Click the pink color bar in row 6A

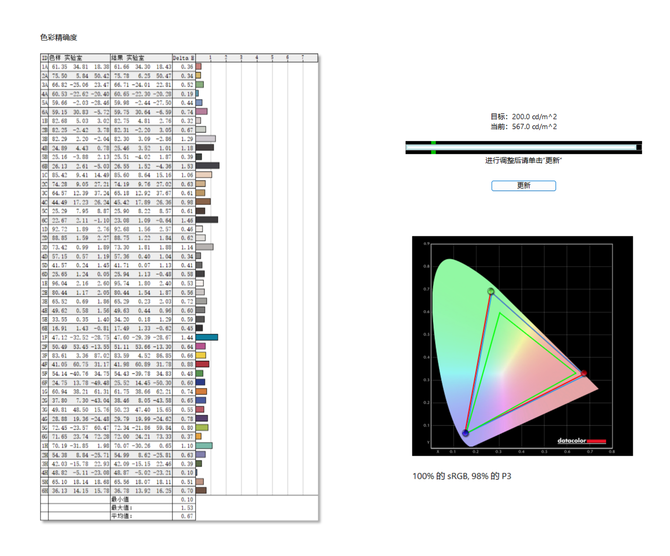(x=202, y=112)
